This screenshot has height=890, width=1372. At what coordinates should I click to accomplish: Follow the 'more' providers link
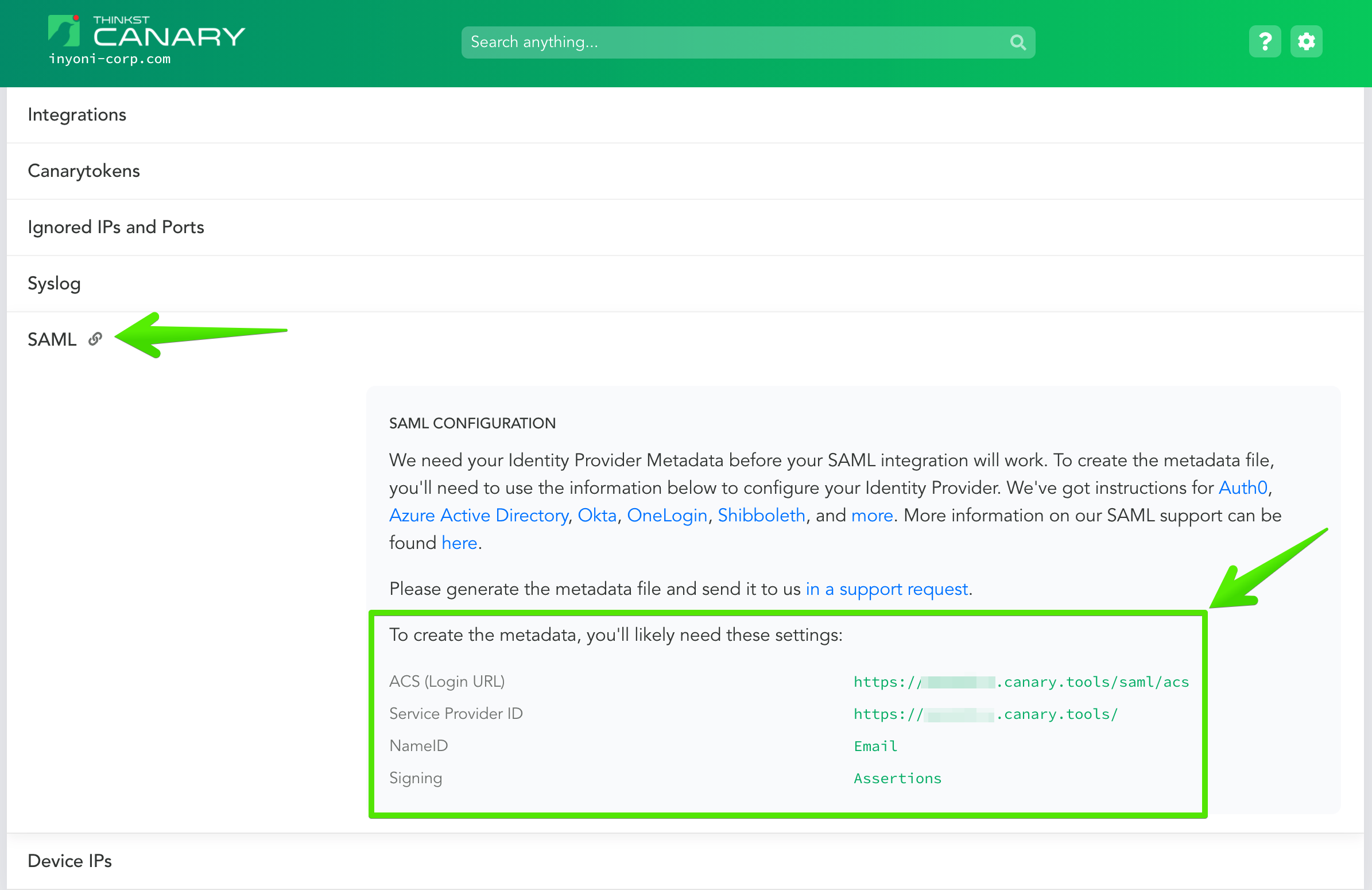pos(871,515)
